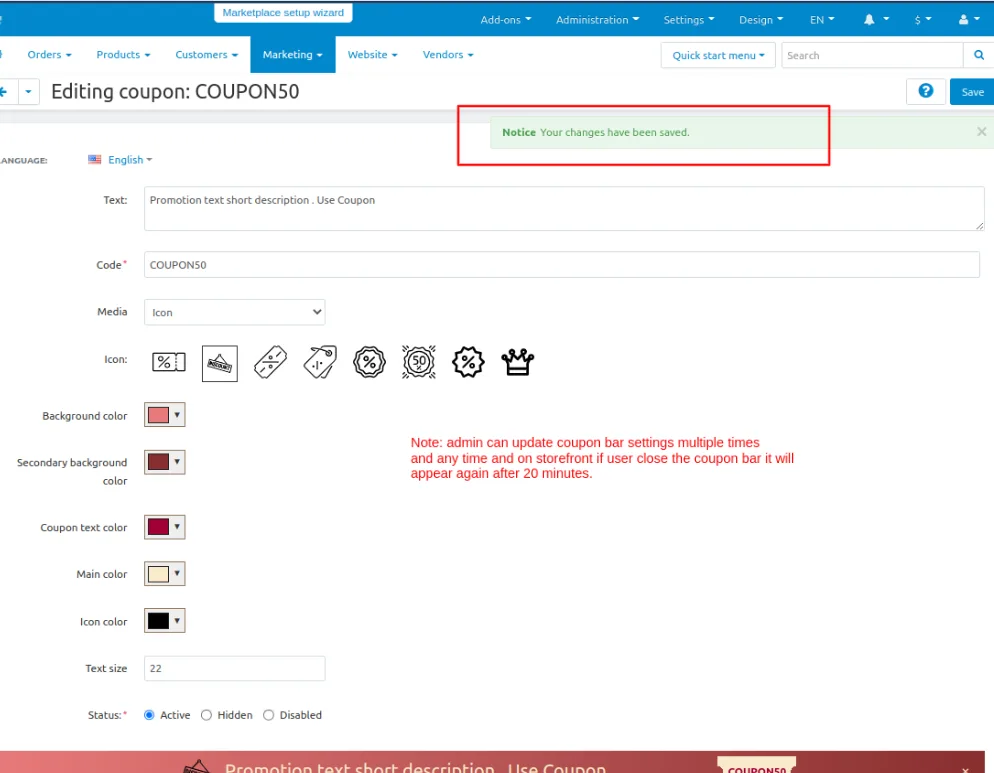Viewport: 994px width, 773px height.
Task: Pick the 50 percent starburst icon
Action: [419, 363]
